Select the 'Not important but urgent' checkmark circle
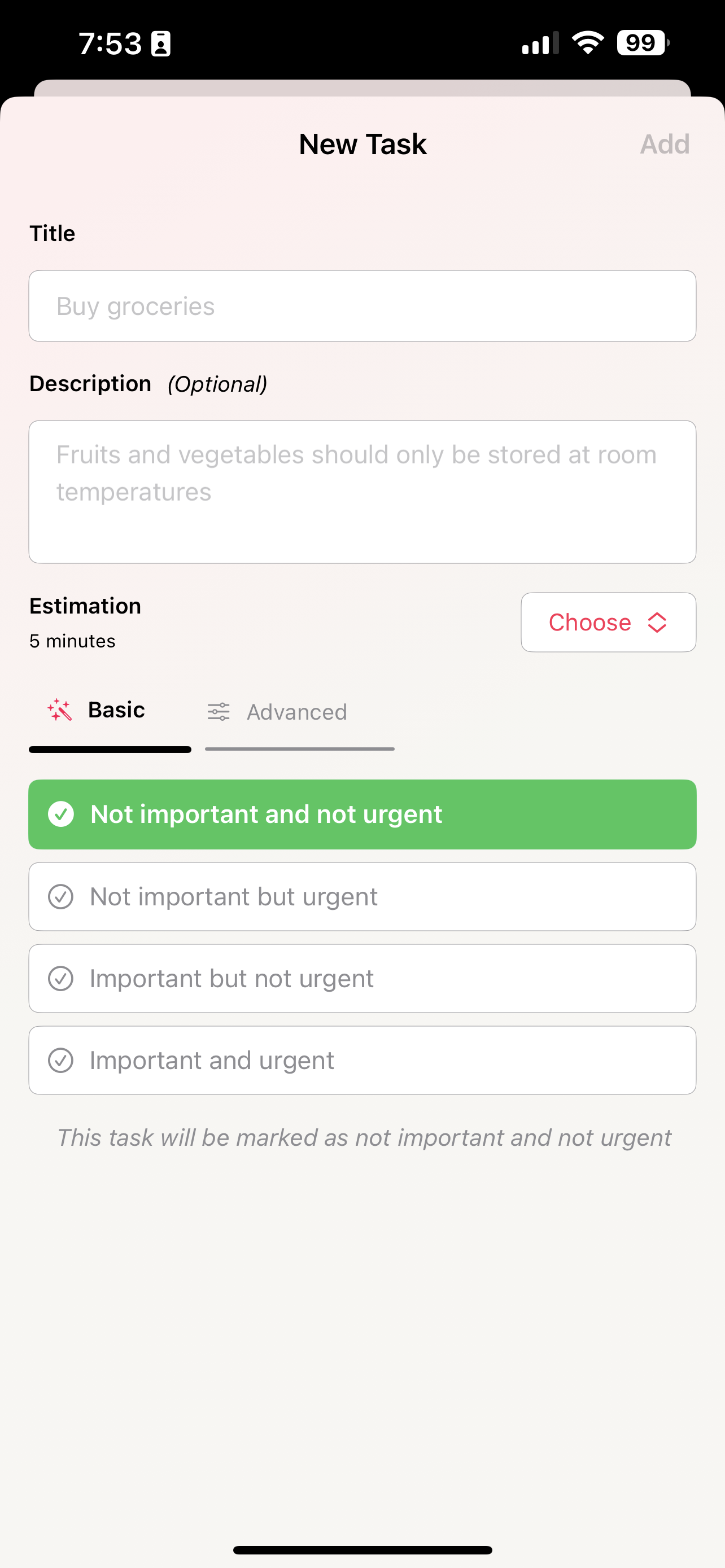725x1568 pixels. coord(61,897)
